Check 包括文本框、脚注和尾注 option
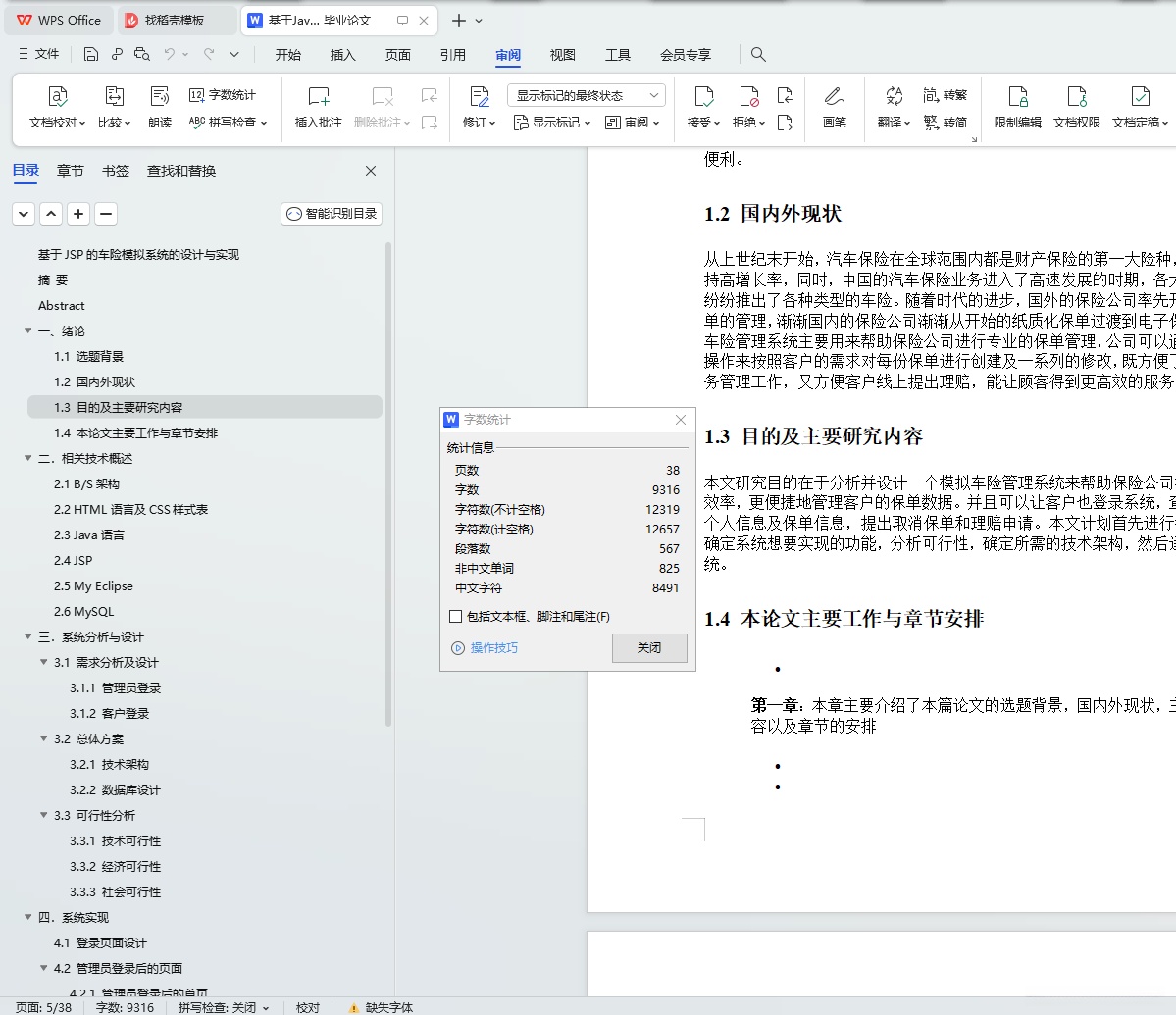The height and width of the screenshot is (1015, 1176). [455, 616]
